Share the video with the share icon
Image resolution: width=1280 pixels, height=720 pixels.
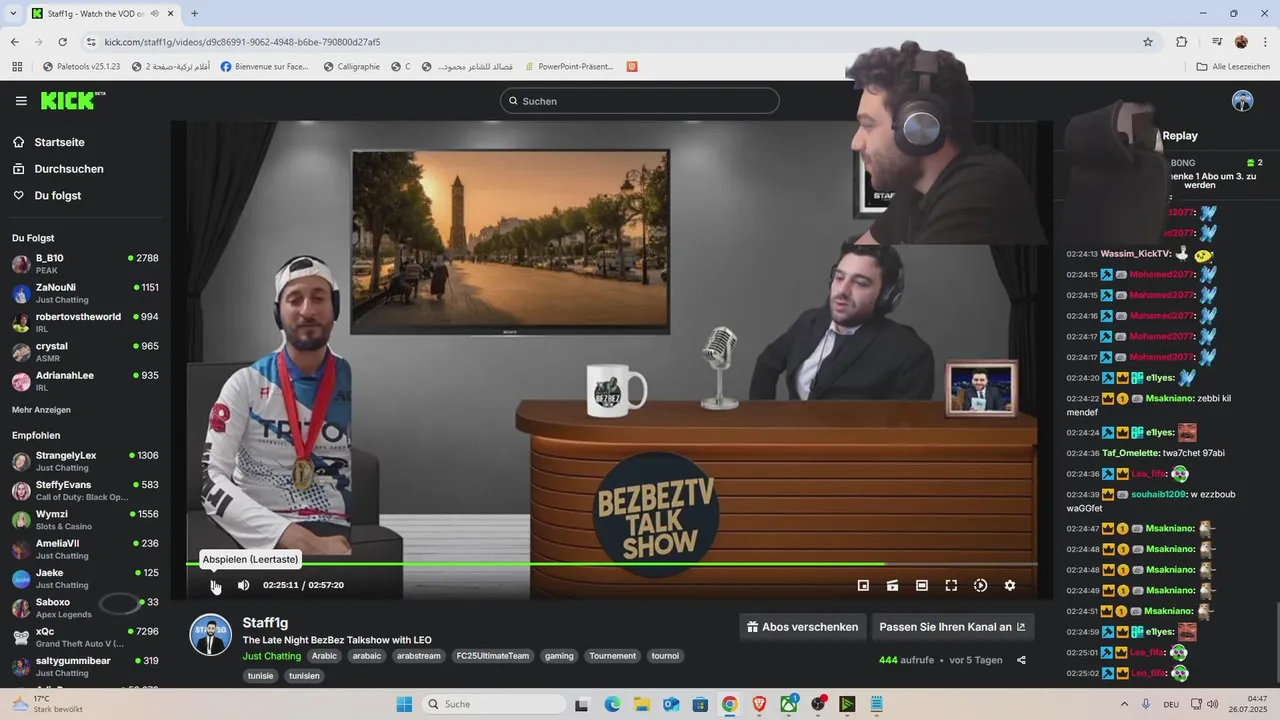pos(1021,660)
